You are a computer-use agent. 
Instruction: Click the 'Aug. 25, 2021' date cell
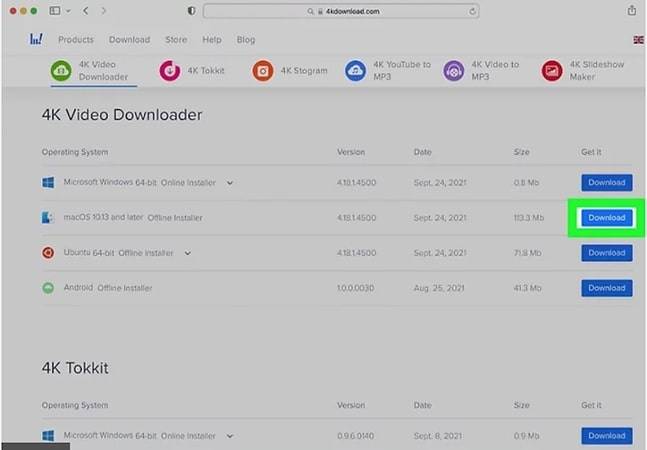439,288
